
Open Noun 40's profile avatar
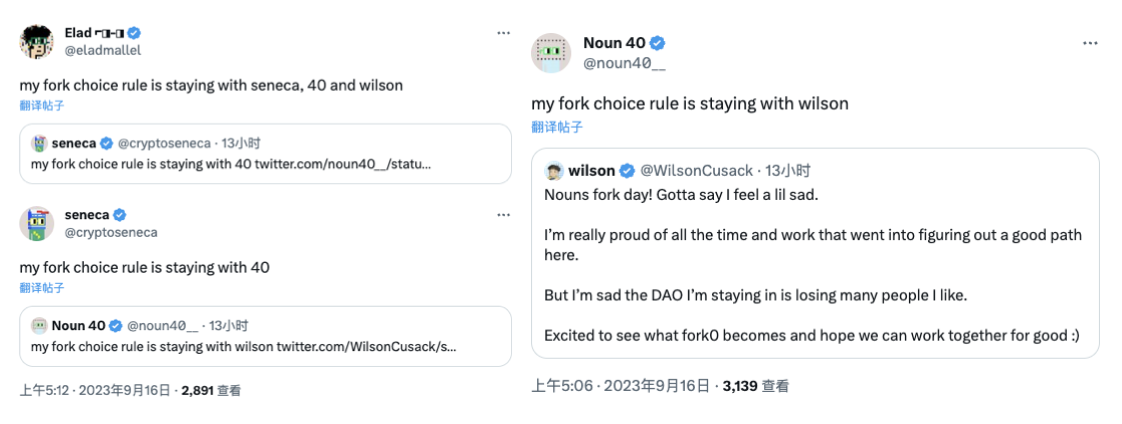(x=549, y=52)
